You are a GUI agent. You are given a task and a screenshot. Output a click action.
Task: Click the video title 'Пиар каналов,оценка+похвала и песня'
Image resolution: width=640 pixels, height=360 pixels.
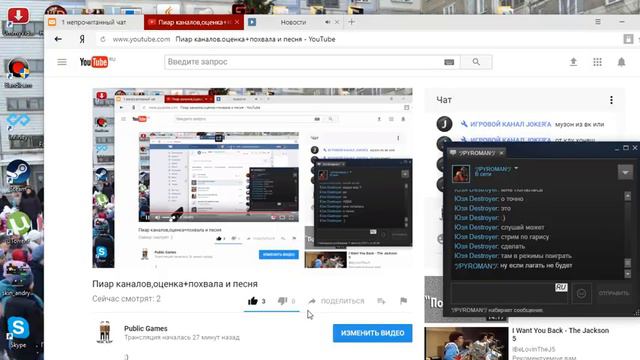click(175, 284)
